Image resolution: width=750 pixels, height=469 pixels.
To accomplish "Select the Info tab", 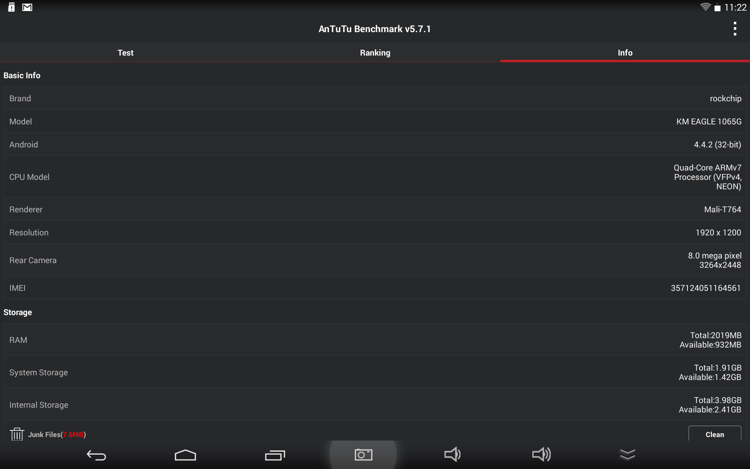I will click(625, 53).
